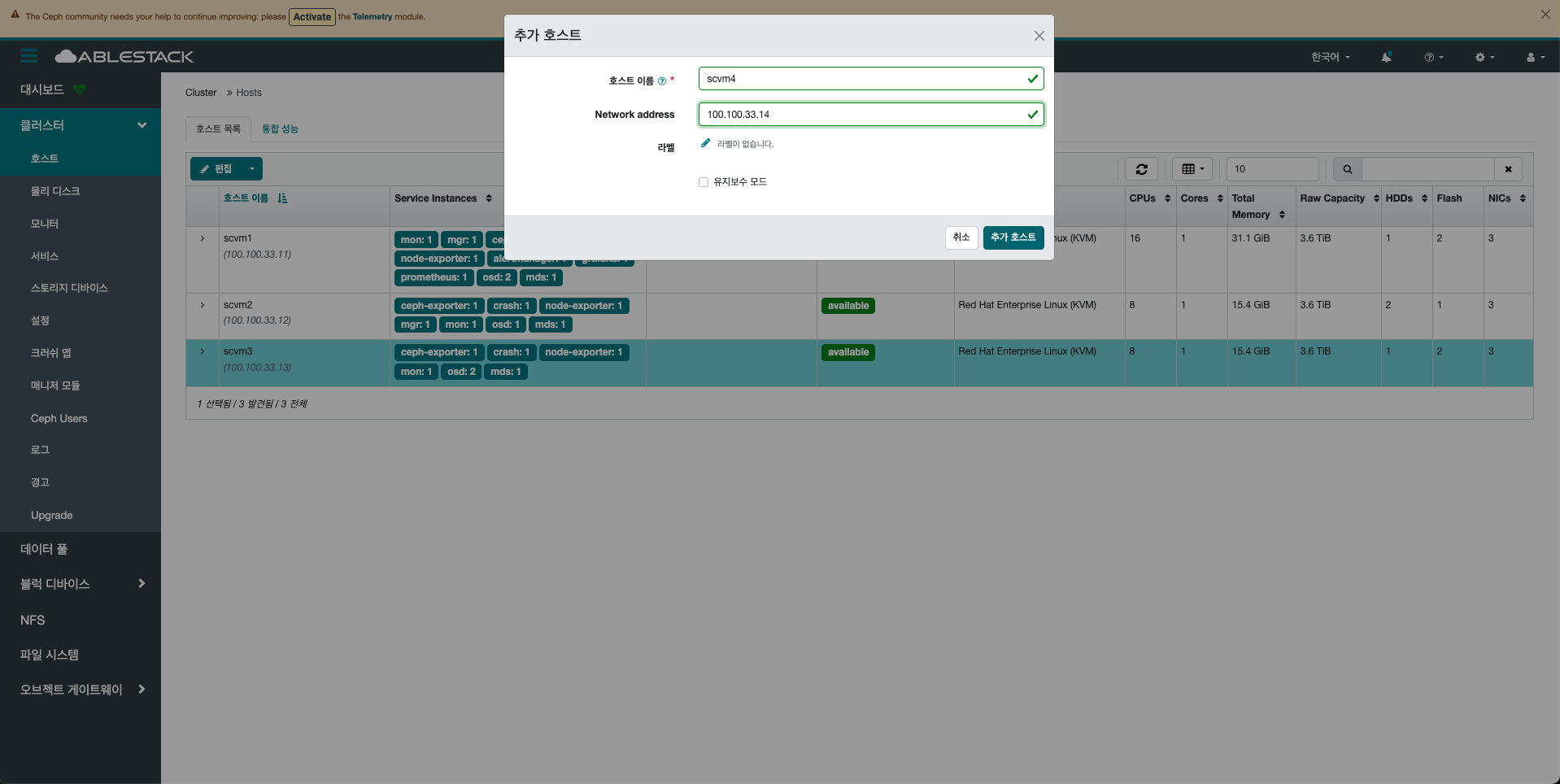The width and height of the screenshot is (1560, 784).
Task: Expand the scvm1 host row
Action: tap(203, 238)
